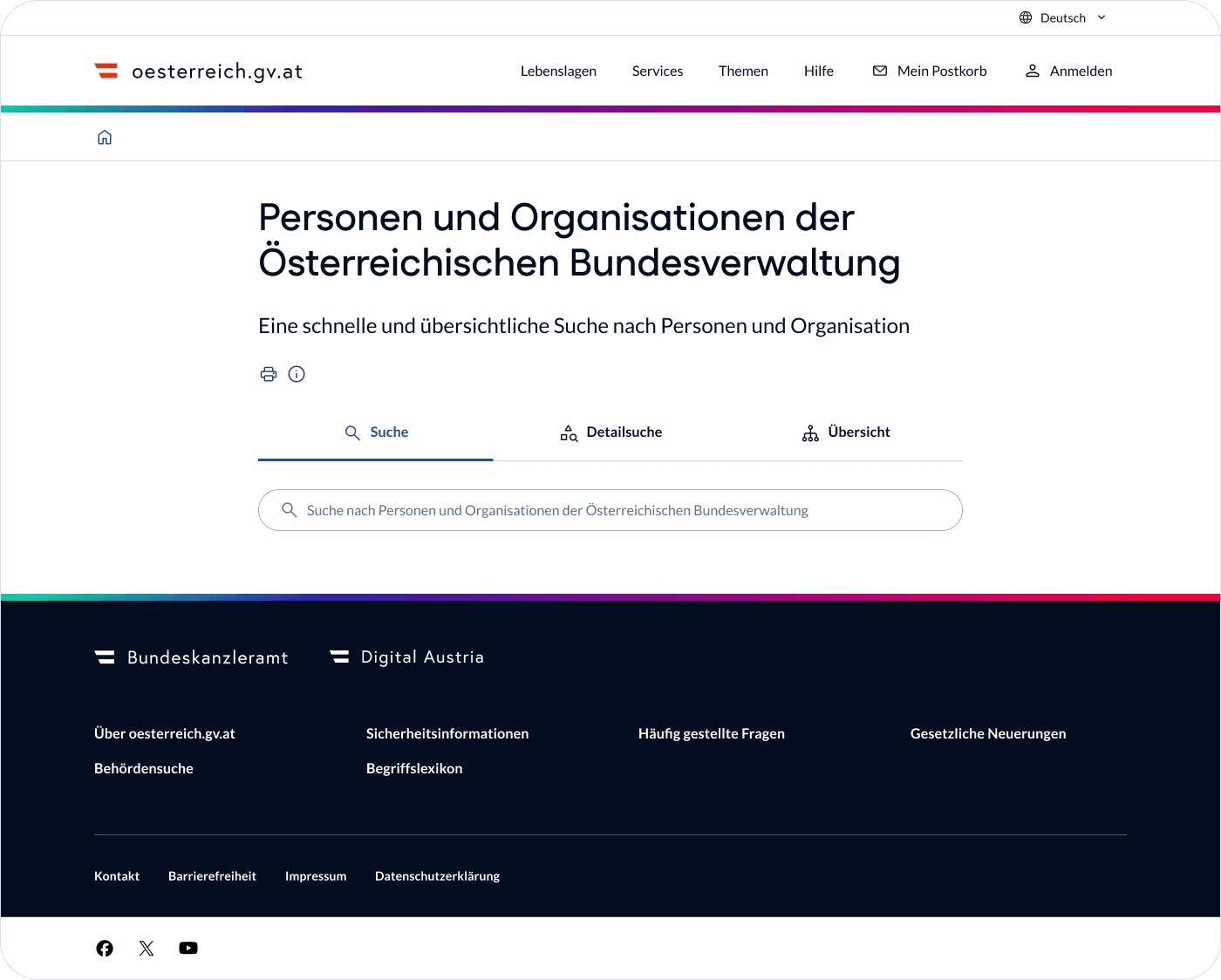Select the home icon in the breadcrumb
1221x980 pixels.
(105, 137)
